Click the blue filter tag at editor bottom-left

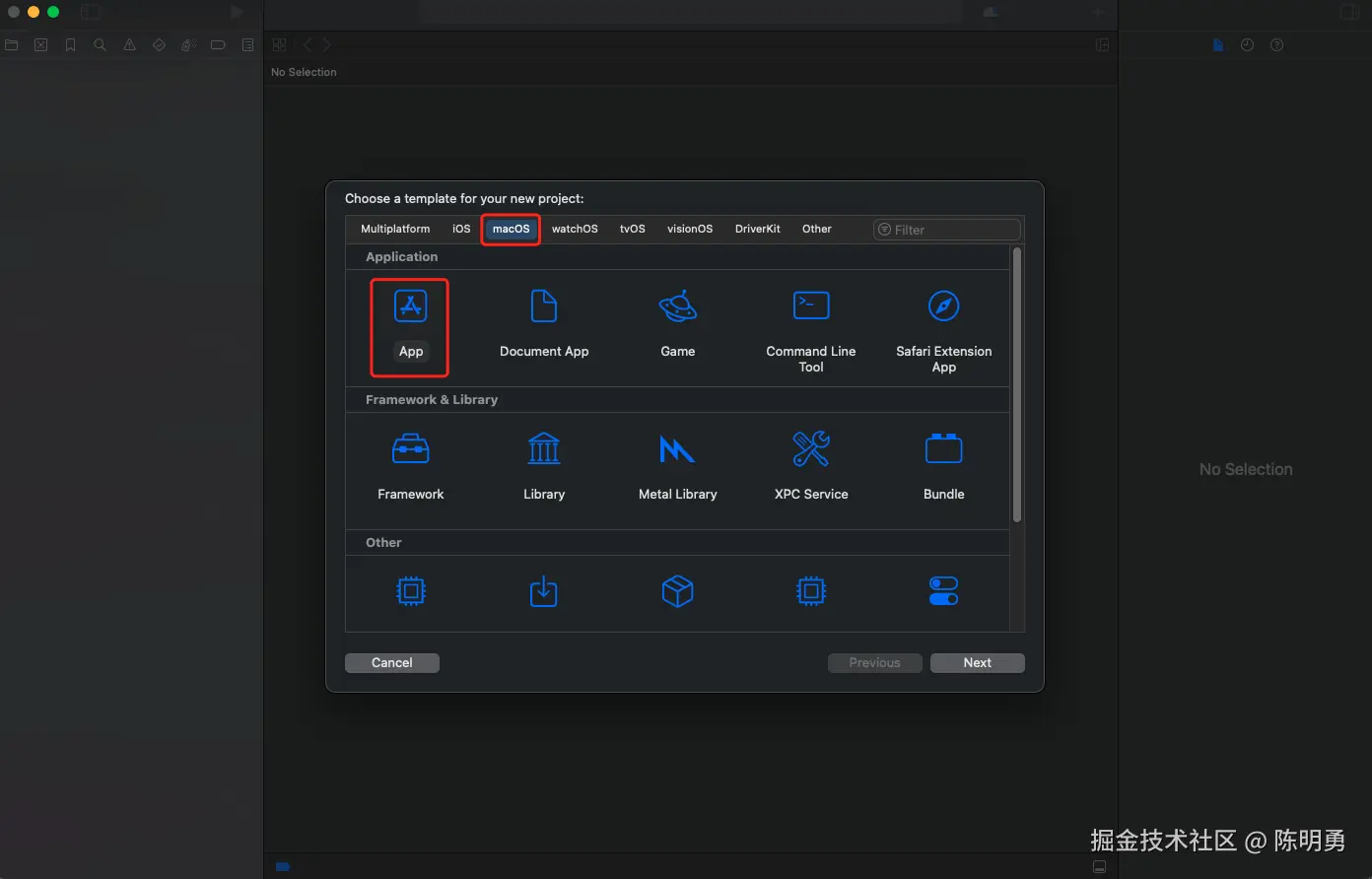[283, 867]
